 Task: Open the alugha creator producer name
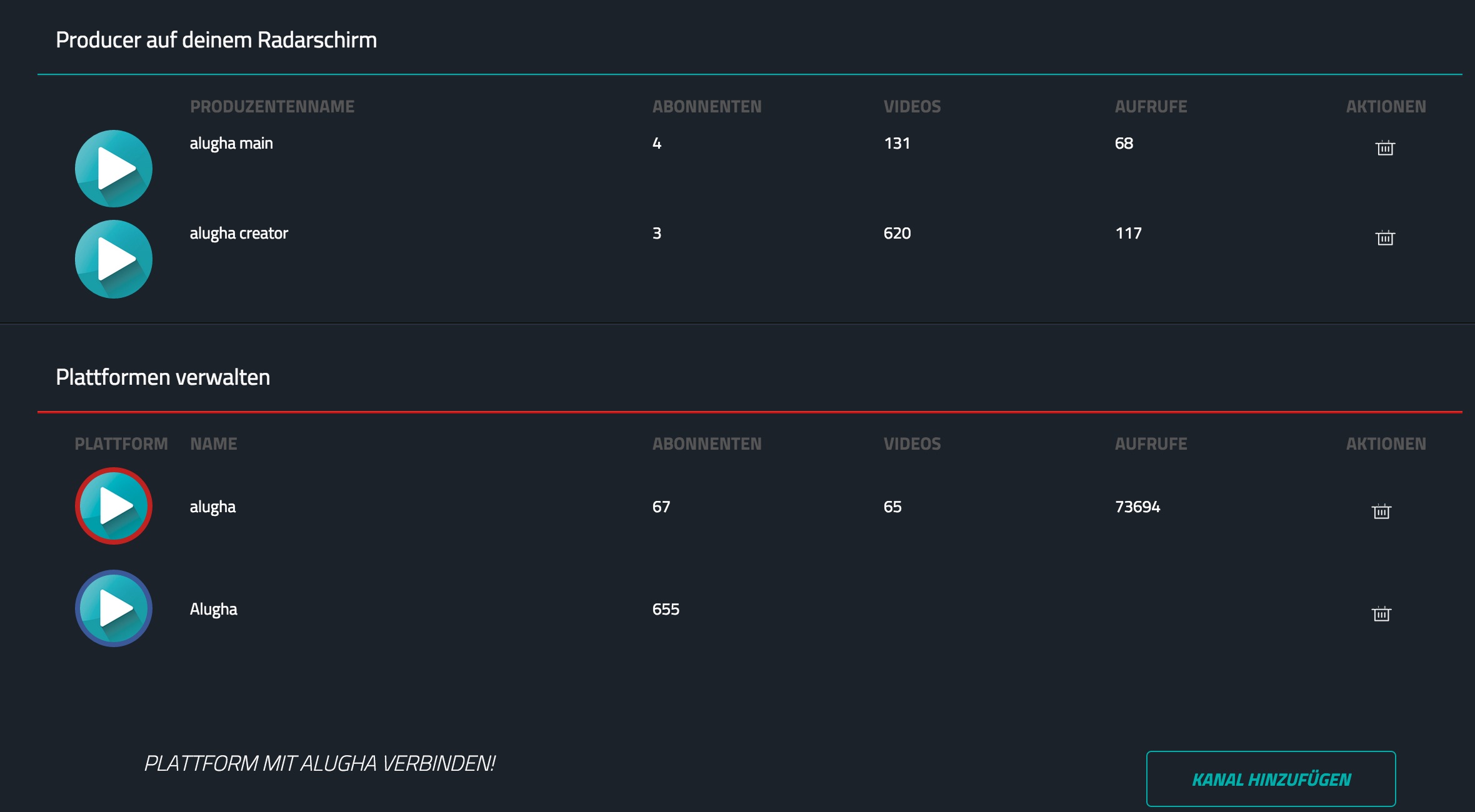[x=239, y=234]
